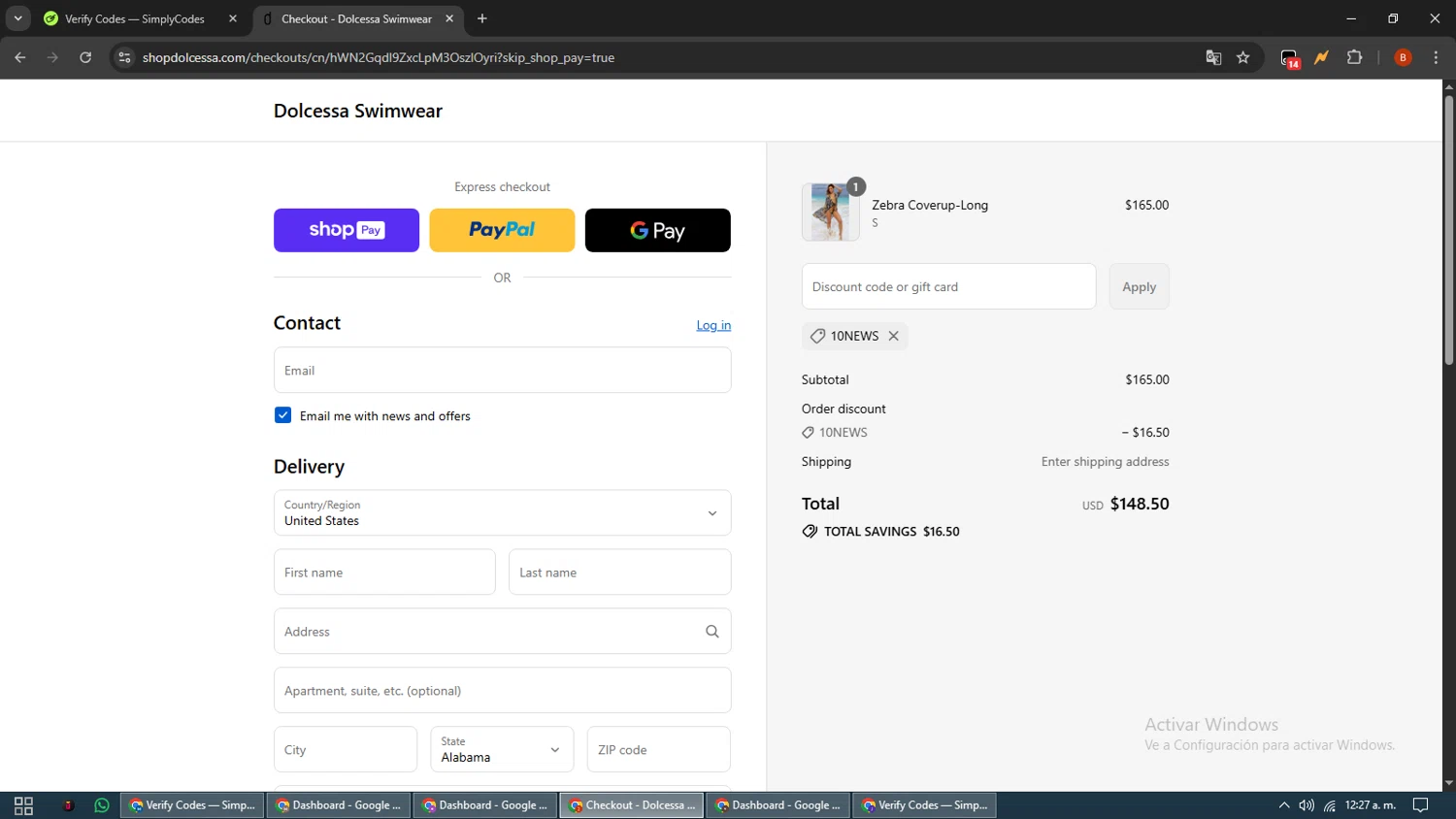Image resolution: width=1456 pixels, height=819 pixels.
Task: Pay with Shop Pay
Action: pyautogui.click(x=347, y=230)
